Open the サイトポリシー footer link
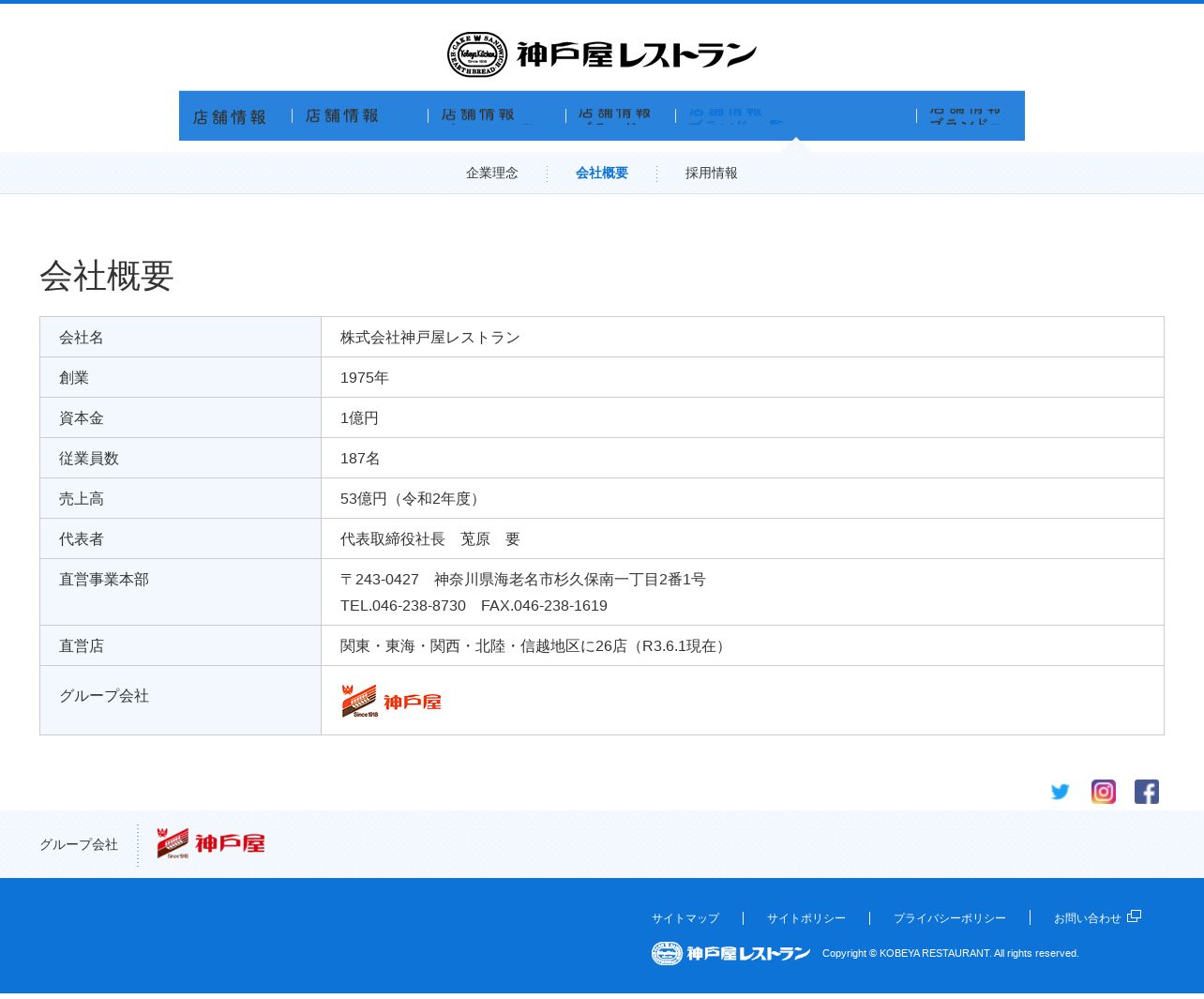Screen dimensions: 1204x999 pos(806,918)
